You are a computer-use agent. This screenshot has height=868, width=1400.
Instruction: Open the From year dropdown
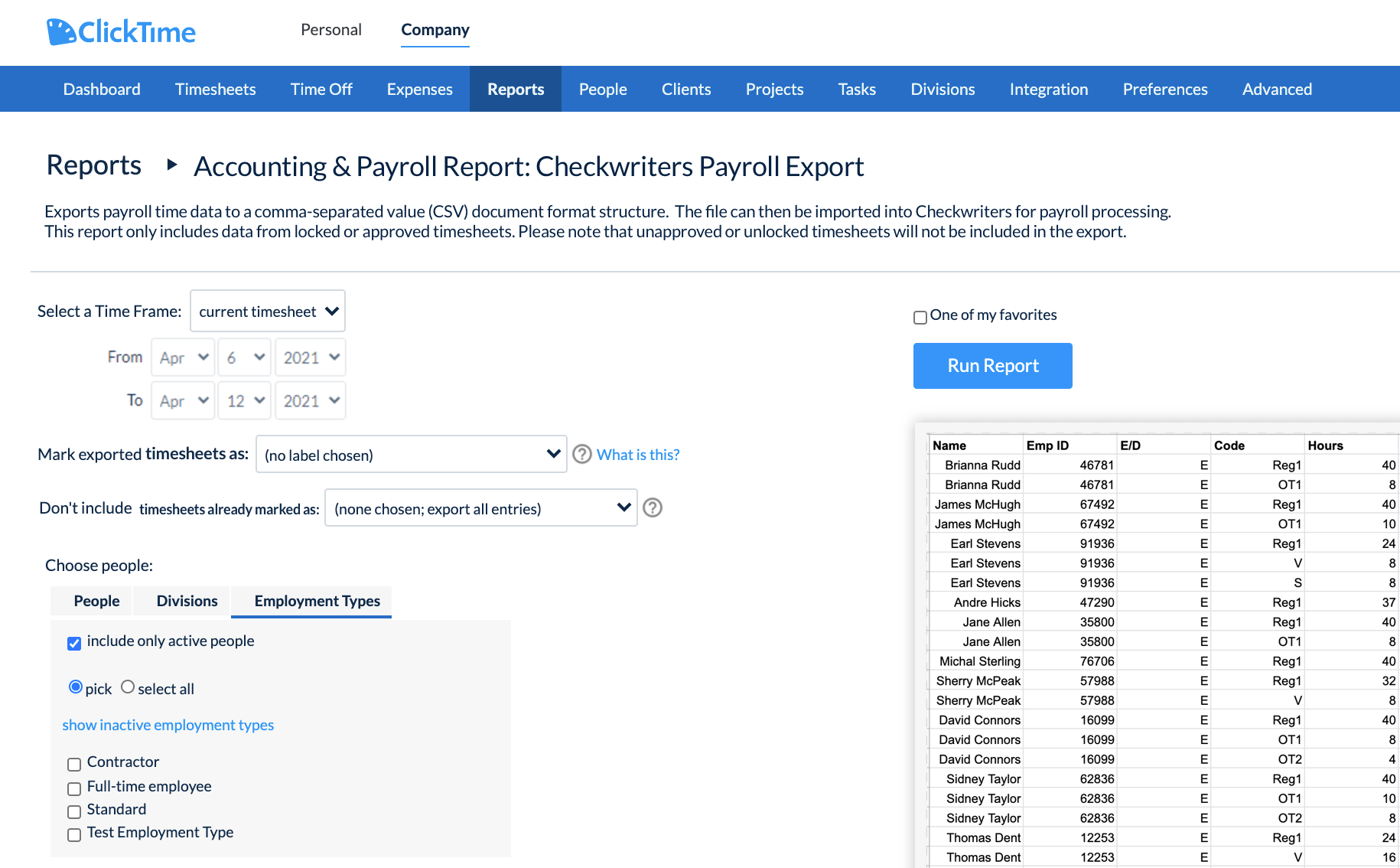click(x=311, y=357)
